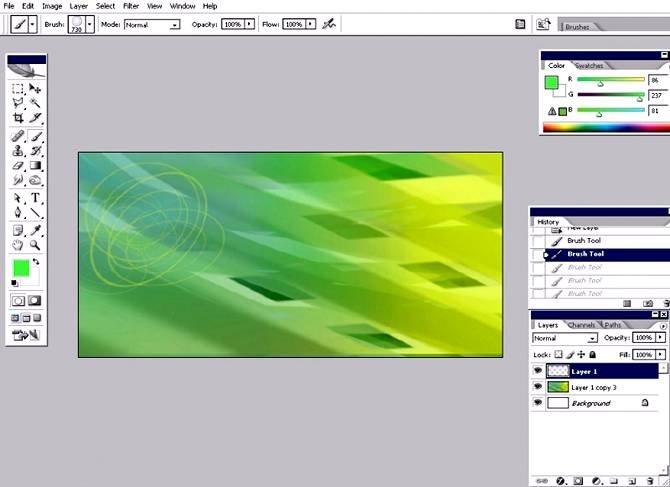Viewport: 670px width, 487px height.
Task: Open the Filter menu
Action: point(131,6)
